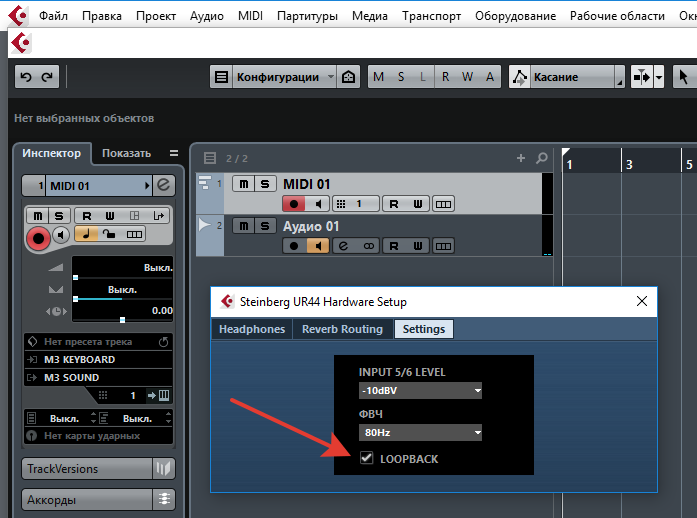Mute MIDI 01 in Inspector
Viewport: 697px width, 518px height.
point(38,216)
